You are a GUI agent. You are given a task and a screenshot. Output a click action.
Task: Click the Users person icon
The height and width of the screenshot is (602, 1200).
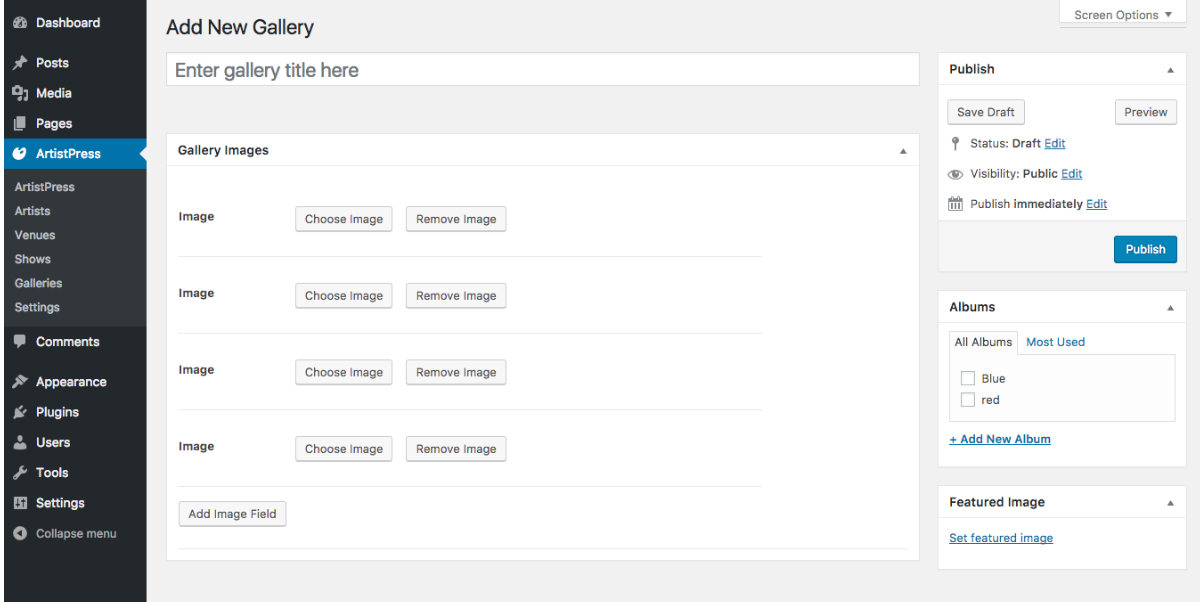19,442
